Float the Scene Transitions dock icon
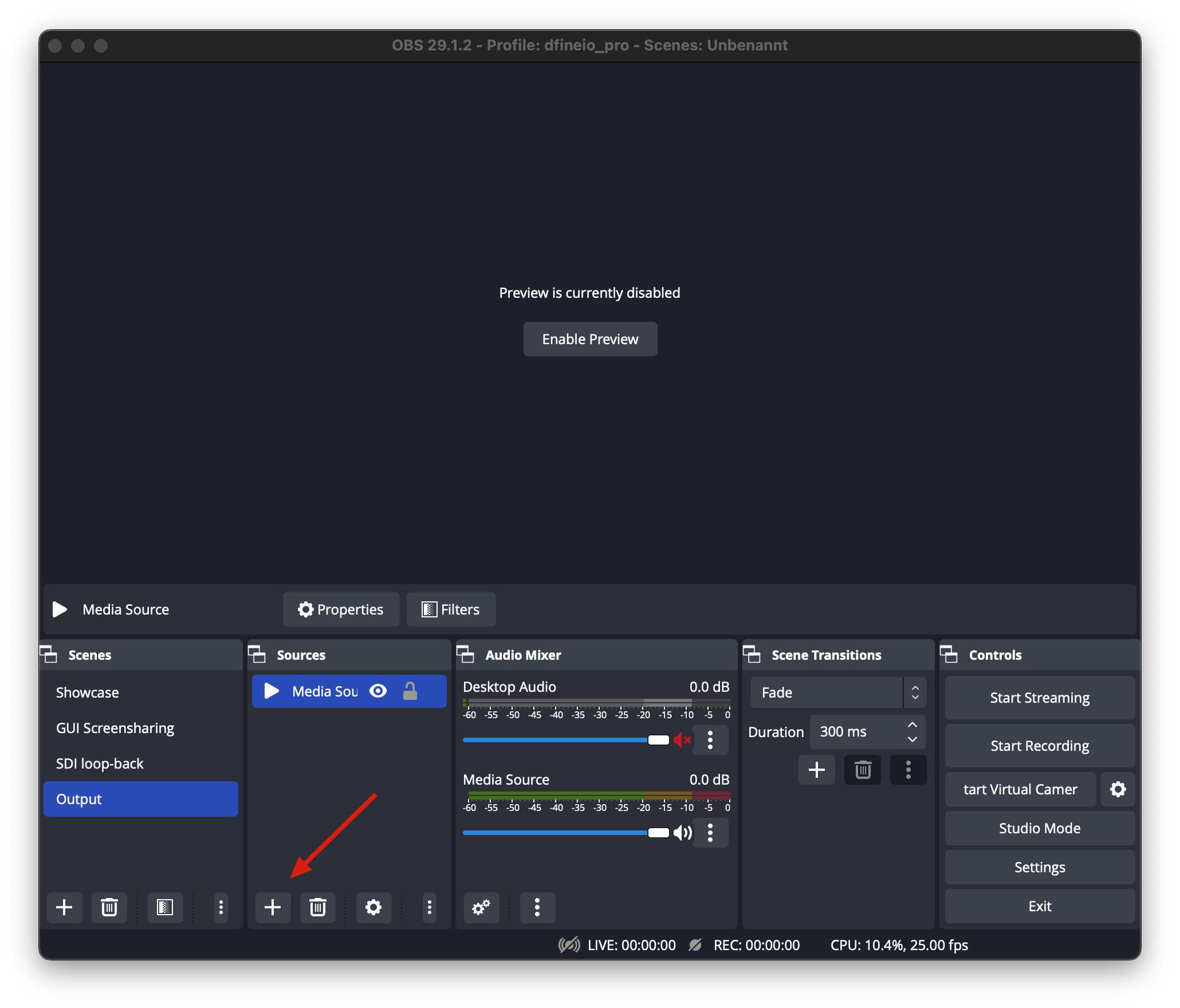Image resolution: width=1180 pixels, height=1008 pixels. [752, 655]
